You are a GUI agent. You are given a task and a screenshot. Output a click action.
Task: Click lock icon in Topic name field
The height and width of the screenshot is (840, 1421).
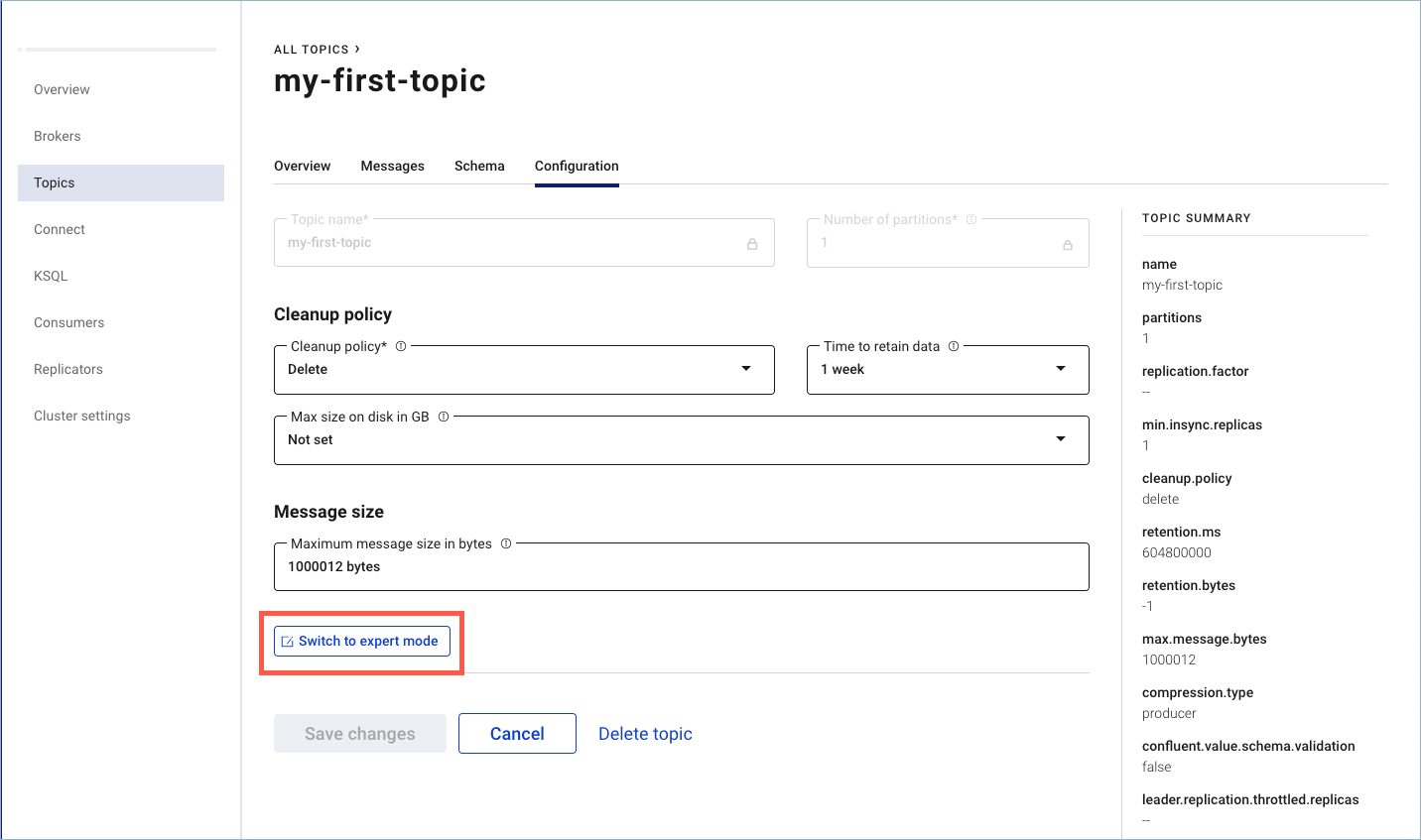[752, 244]
